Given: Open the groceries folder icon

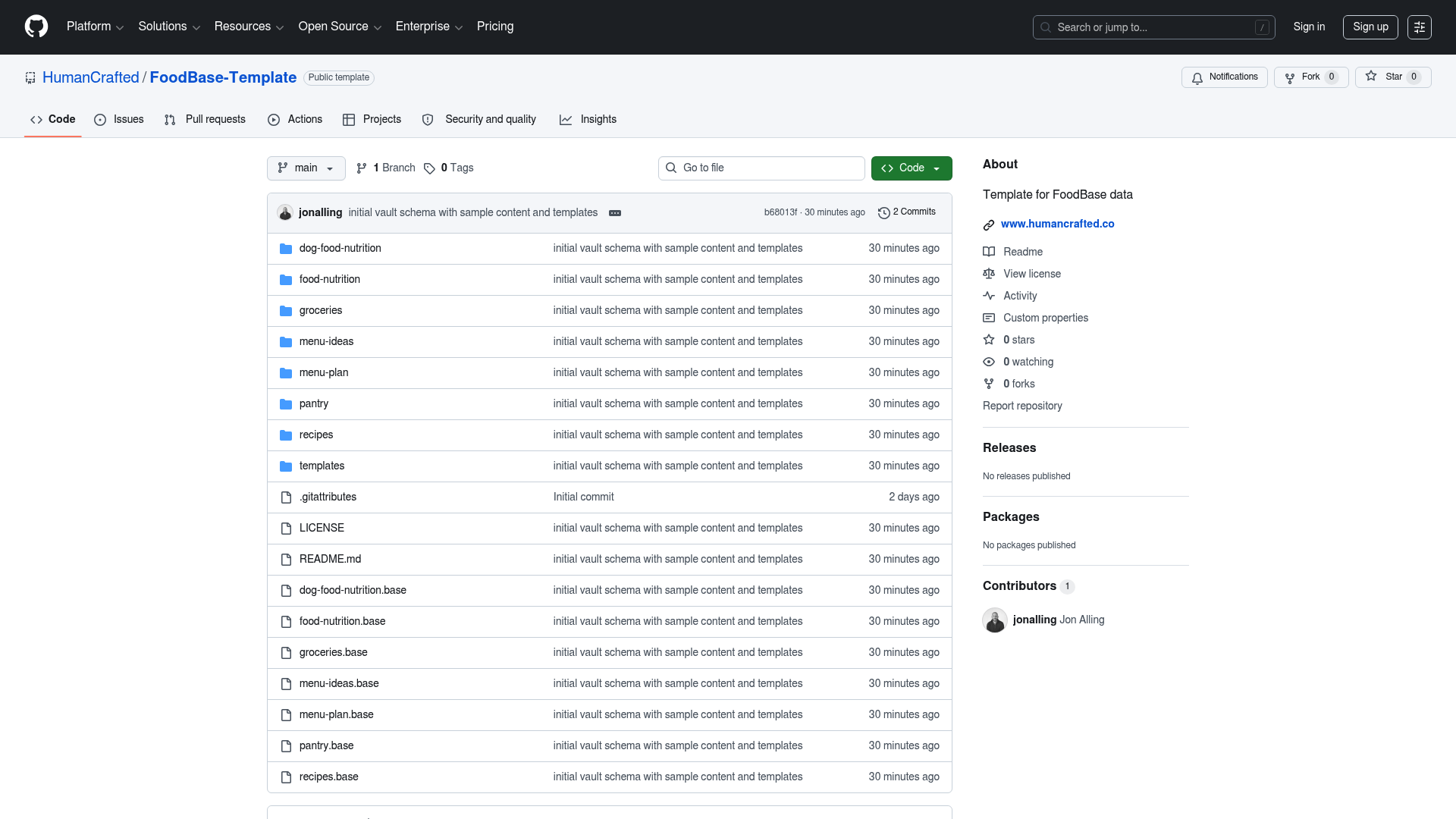Looking at the screenshot, I should point(286,311).
